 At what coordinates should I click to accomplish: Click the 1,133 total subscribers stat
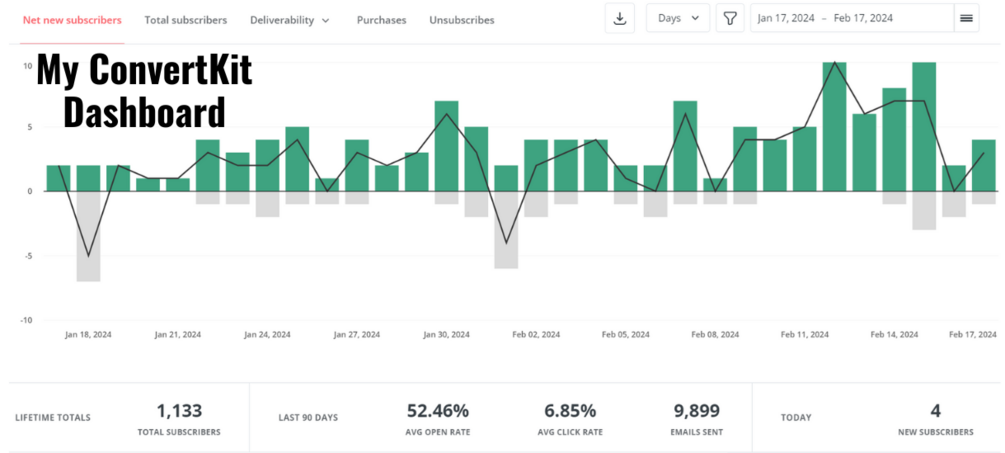179,411
